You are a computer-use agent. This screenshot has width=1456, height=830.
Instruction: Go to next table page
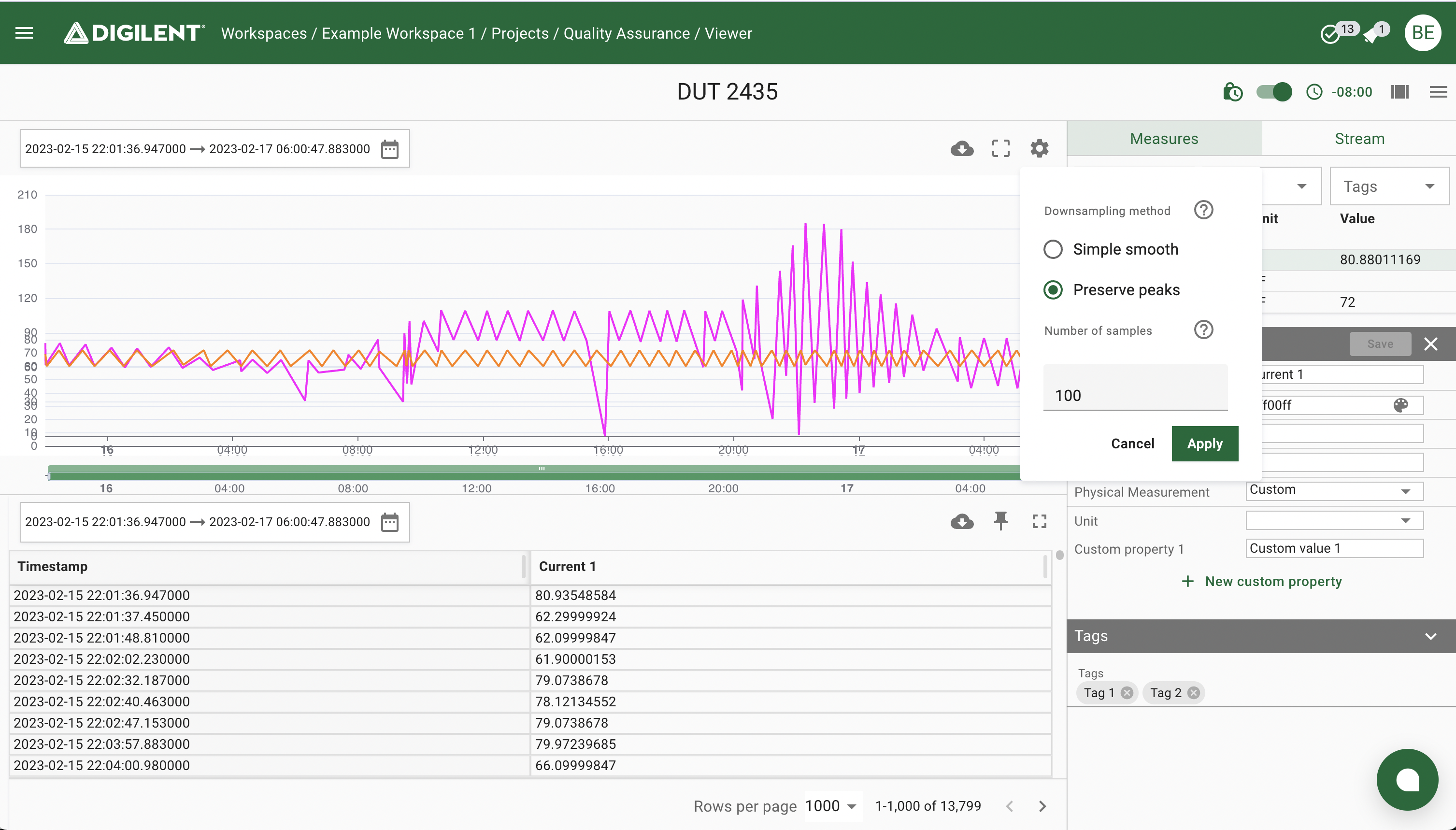tap(1042, 806)
